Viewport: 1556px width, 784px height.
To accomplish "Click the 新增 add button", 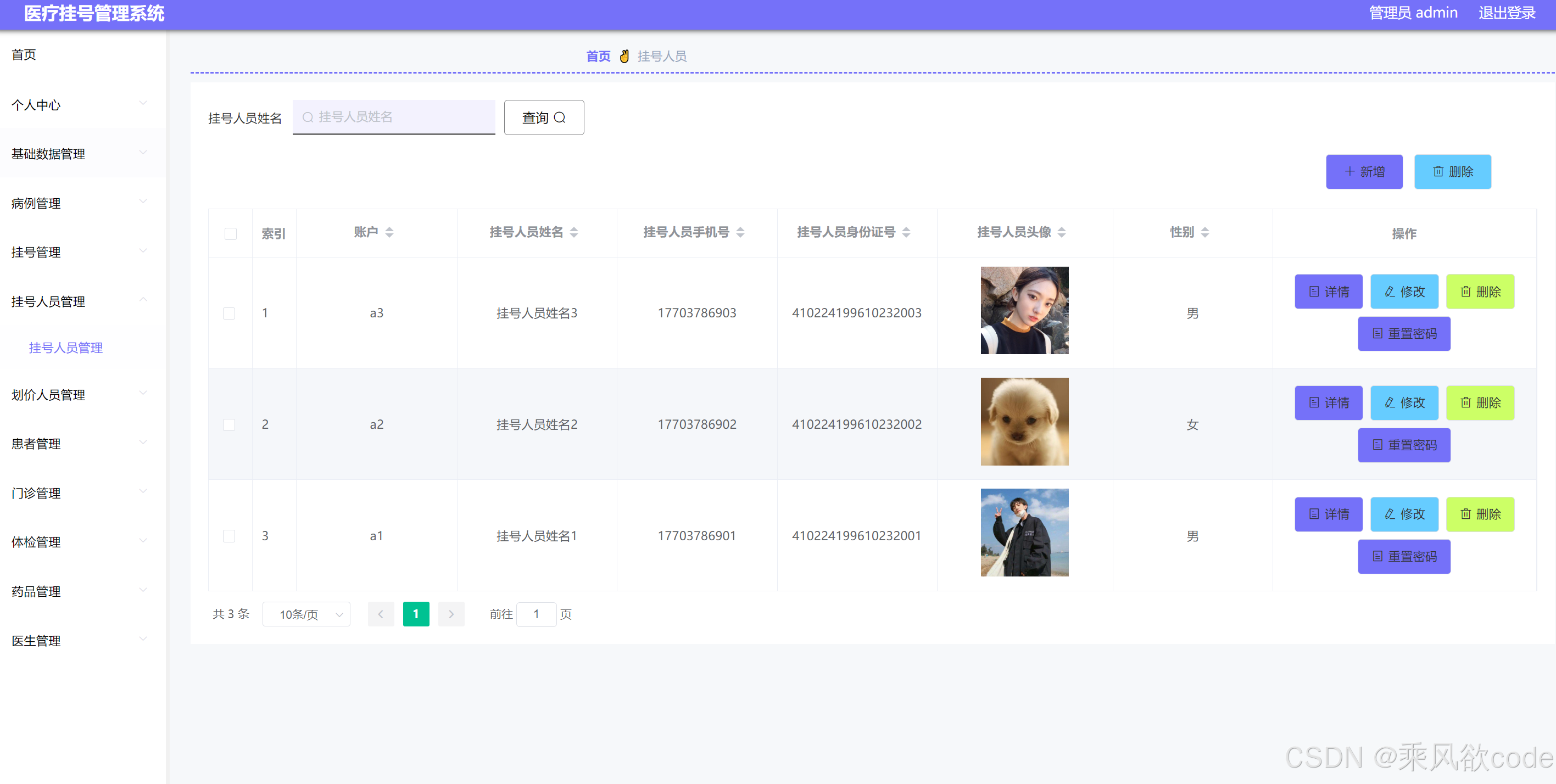I will click(1364, 172).
